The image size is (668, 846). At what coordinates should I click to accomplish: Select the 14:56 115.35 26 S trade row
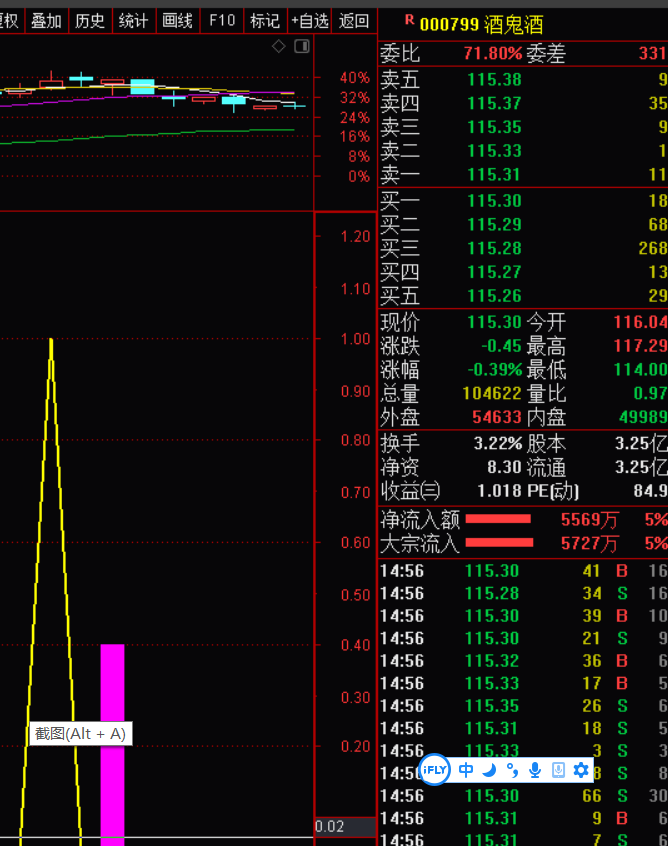523,706
